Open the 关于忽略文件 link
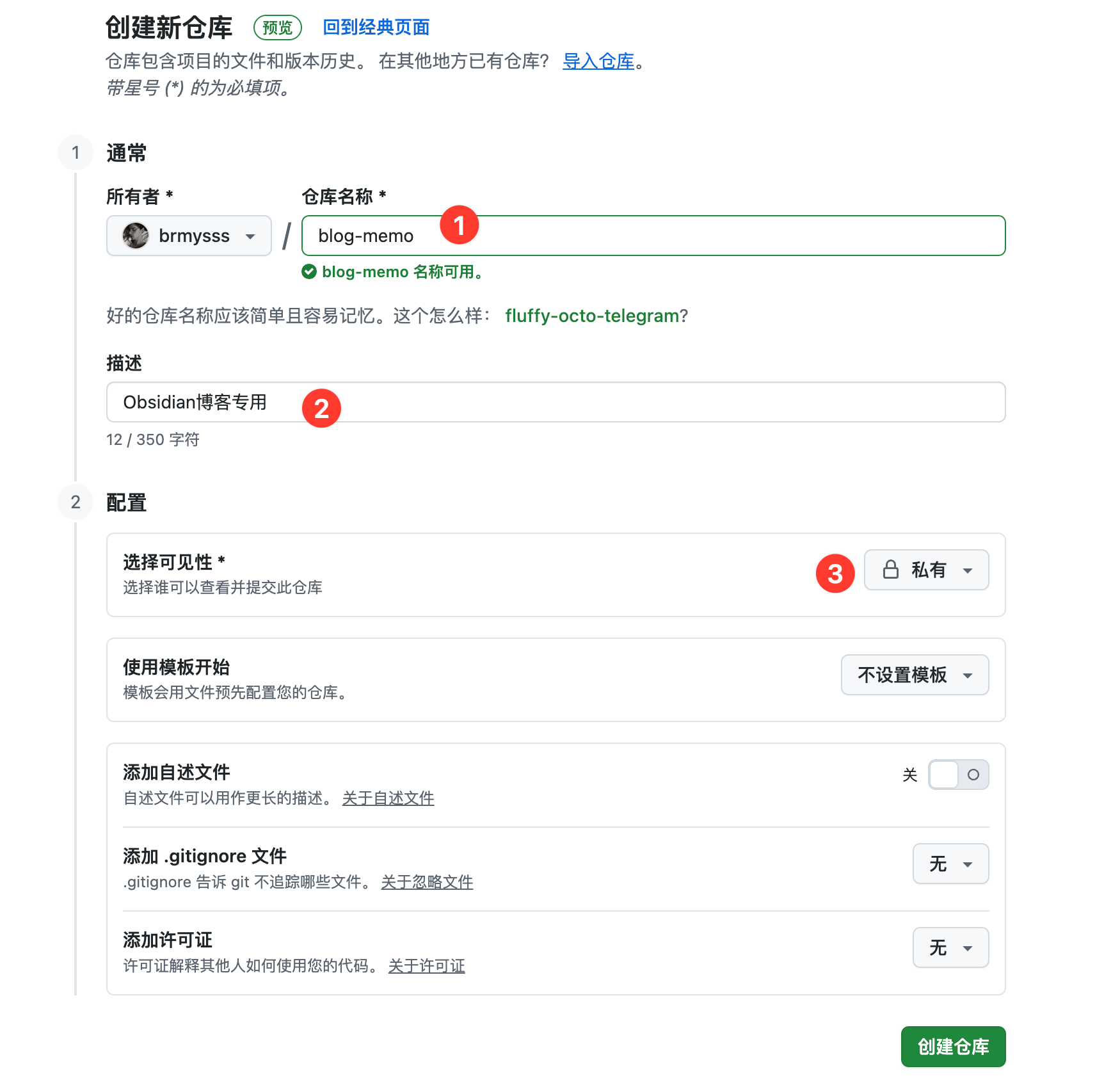Viewport: 1120px width, 1087px height. pos(427,882)
